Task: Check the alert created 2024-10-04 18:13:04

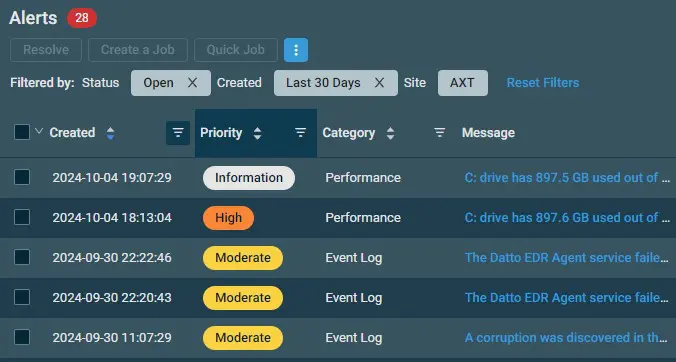Action: coord(22,217)
